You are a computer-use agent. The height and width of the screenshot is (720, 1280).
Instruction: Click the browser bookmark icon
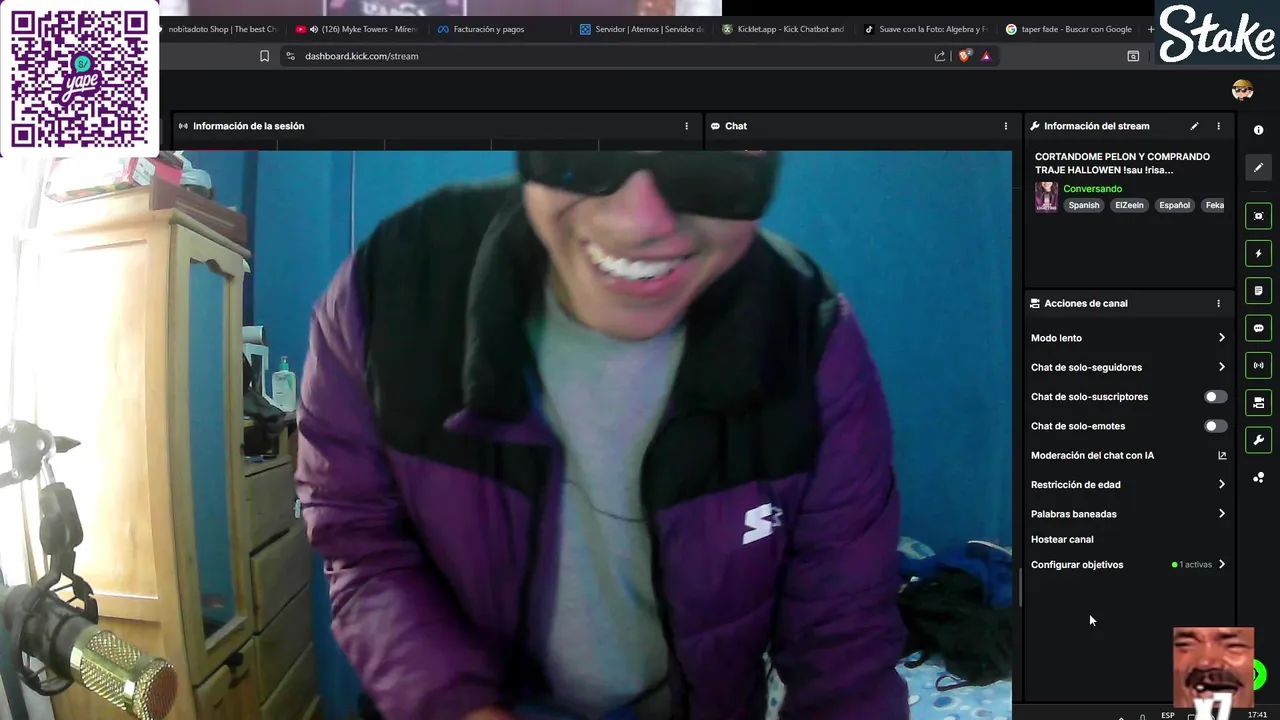click(x=264, y=56)
